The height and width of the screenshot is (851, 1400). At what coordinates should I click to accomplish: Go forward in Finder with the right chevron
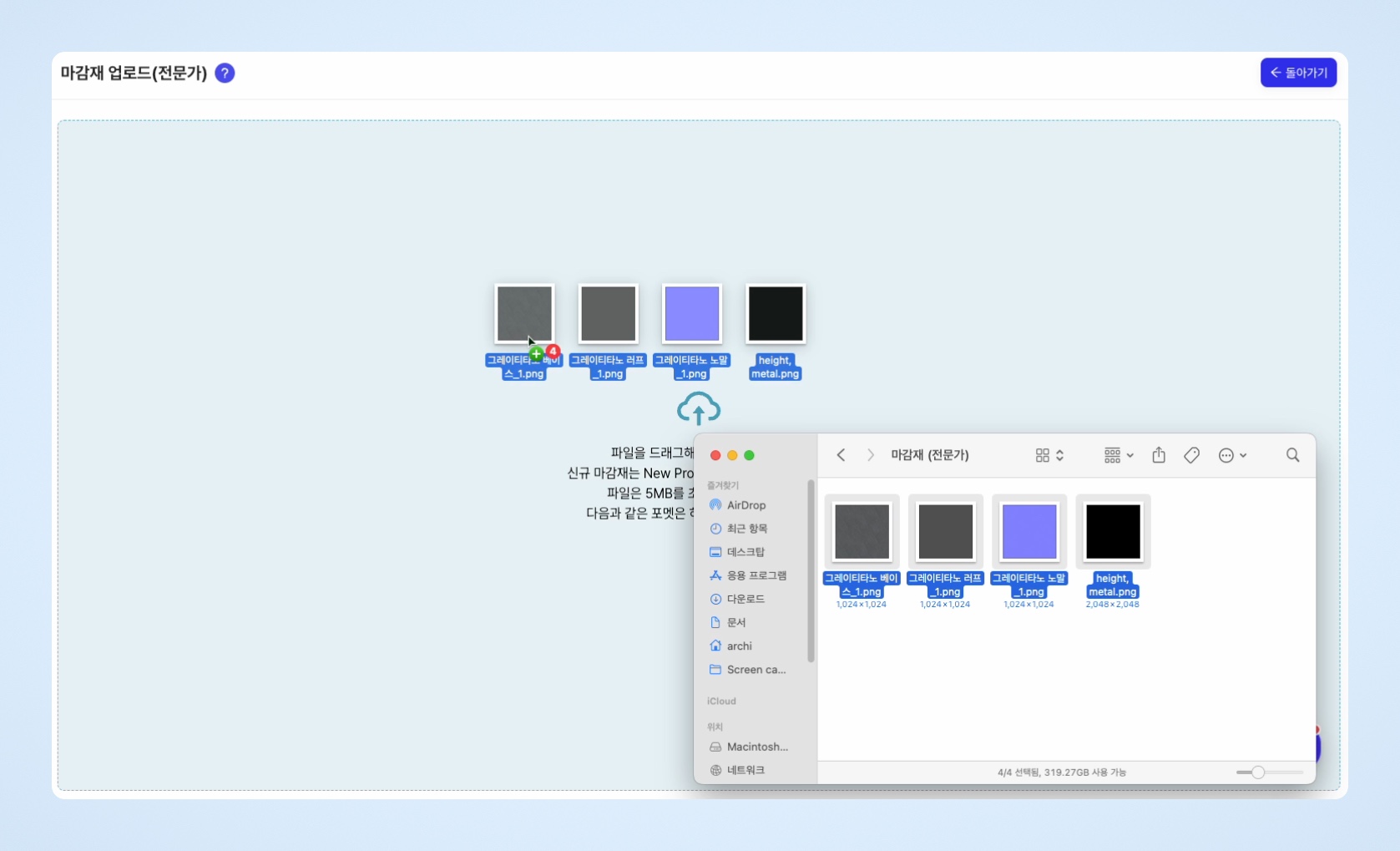871,455
